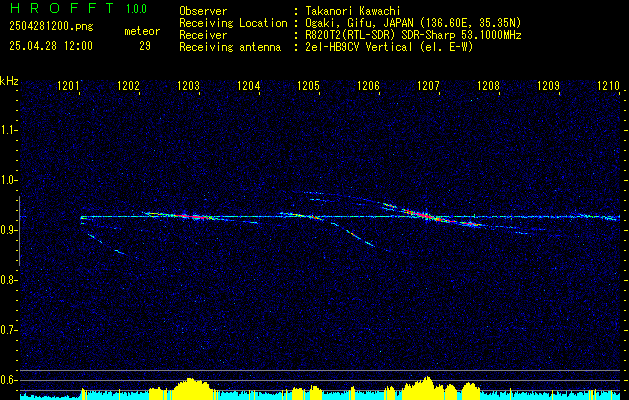Click the yellow power peak below 1203
Viewport: 629px width, 400px height.
tap(191, 388)
